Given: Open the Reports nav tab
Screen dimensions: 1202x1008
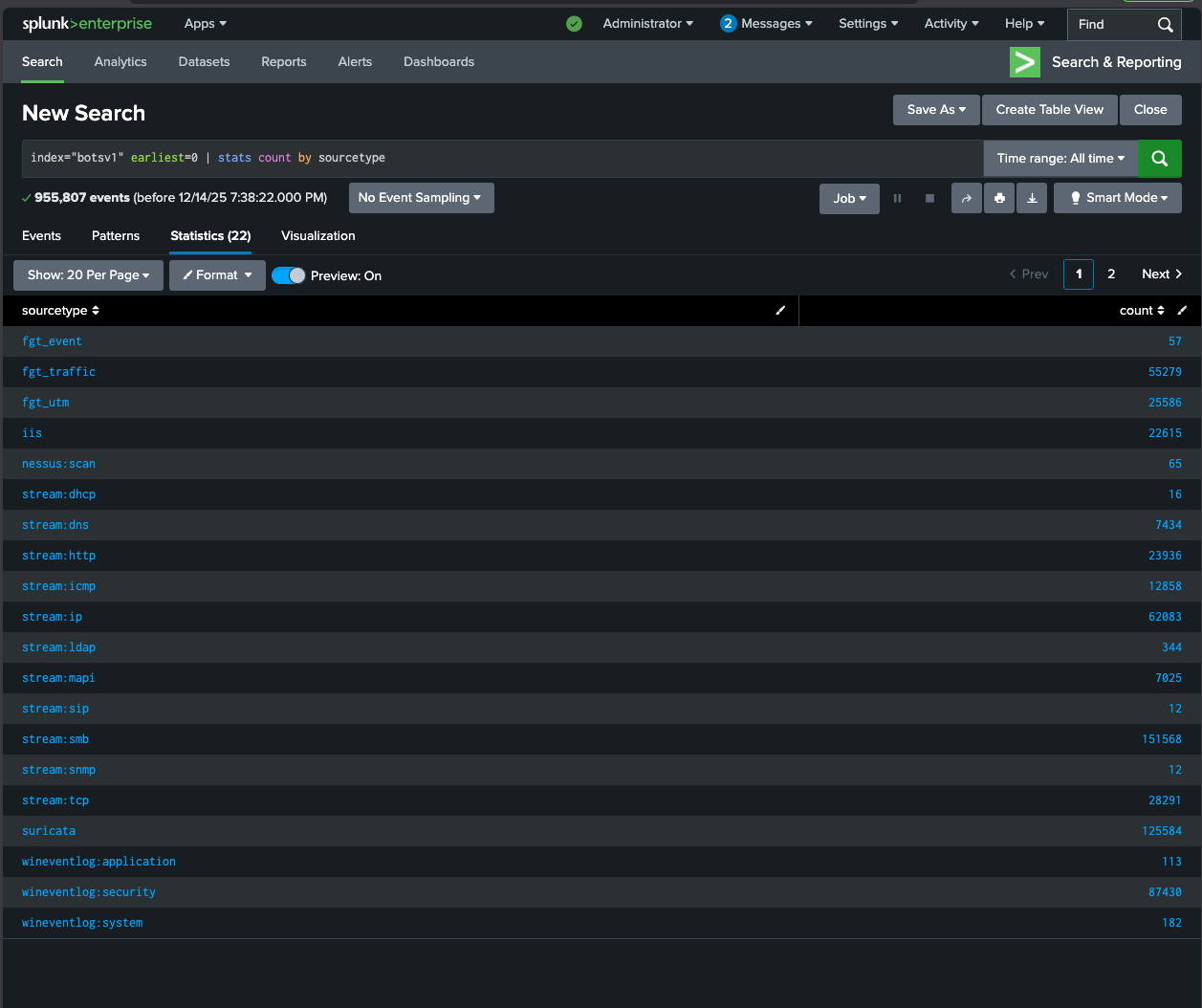Looking at the screenshot, I should tap(284, 62).
